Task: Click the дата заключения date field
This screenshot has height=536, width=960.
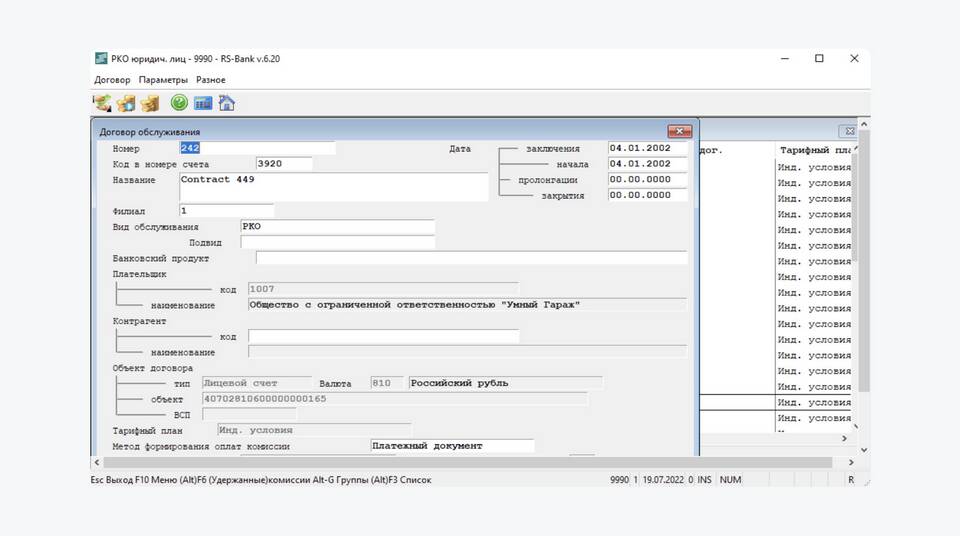Action: point(647,148)
